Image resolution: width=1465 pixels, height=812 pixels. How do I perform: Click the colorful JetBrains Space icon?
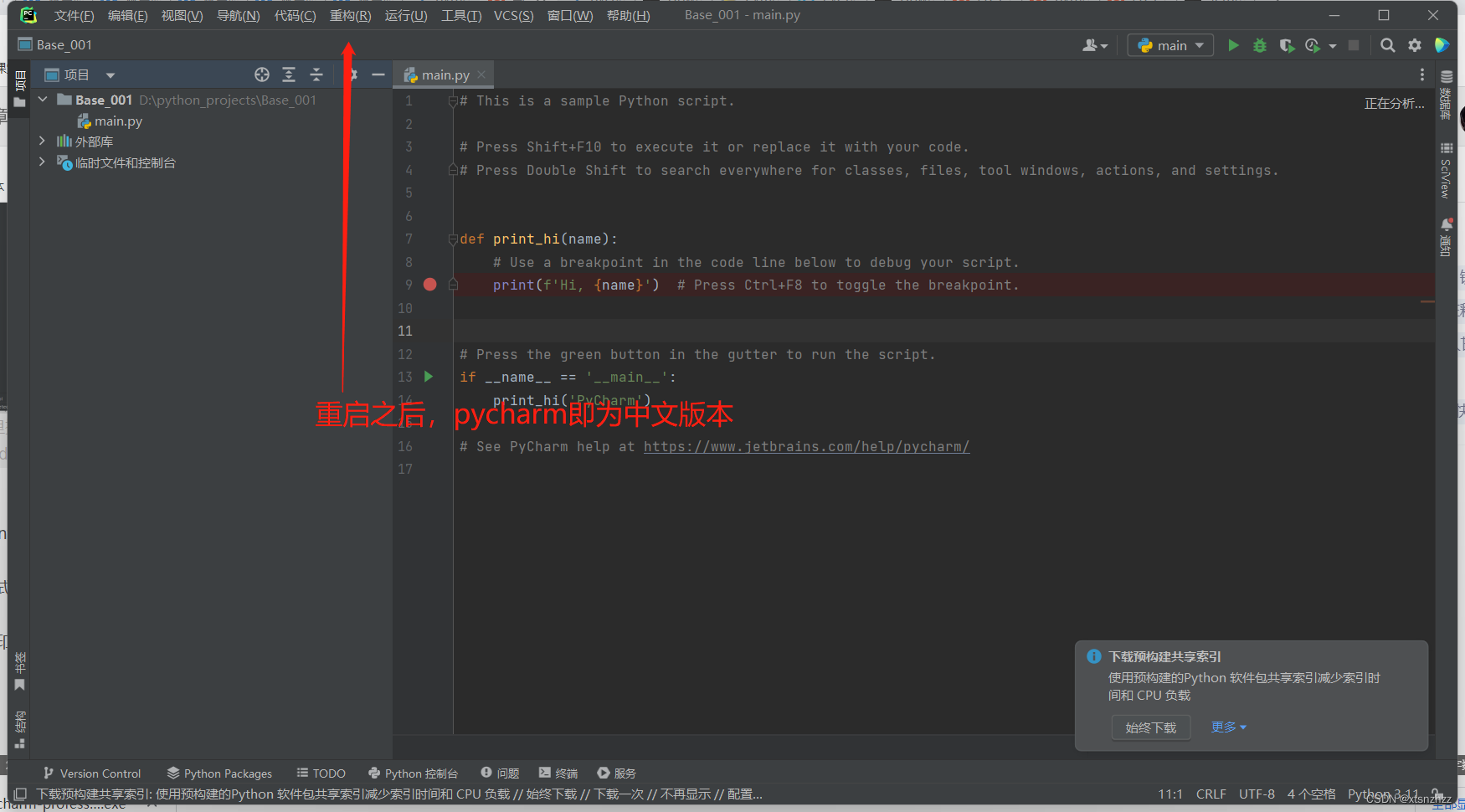(1442, 45)
